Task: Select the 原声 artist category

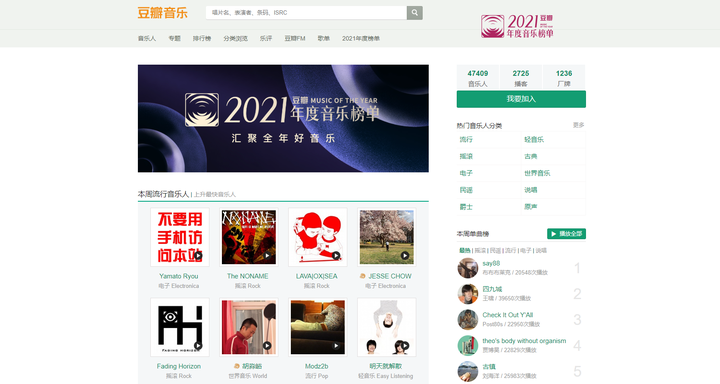Action: [x=531, y=207]
